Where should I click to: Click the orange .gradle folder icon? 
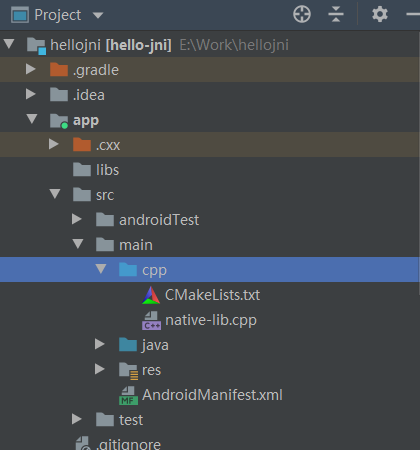59,70
